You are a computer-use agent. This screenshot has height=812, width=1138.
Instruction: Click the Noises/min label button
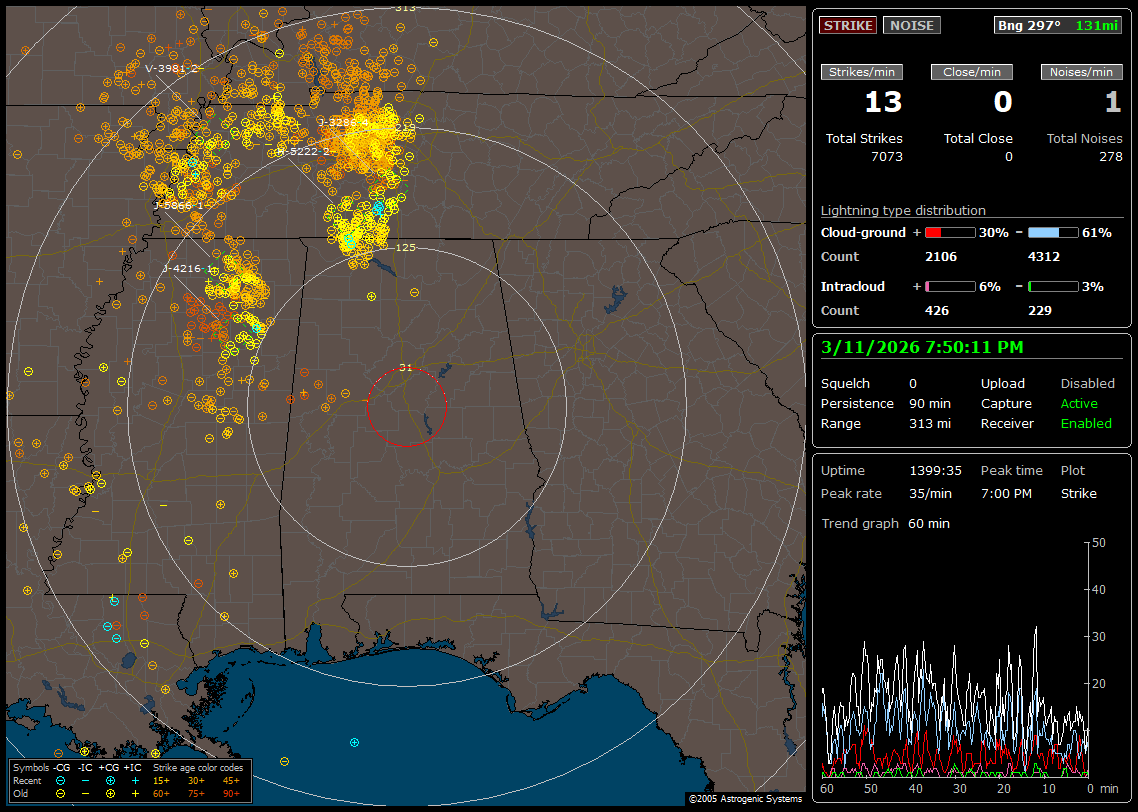pyautogui.click(x=1081, y=72)
